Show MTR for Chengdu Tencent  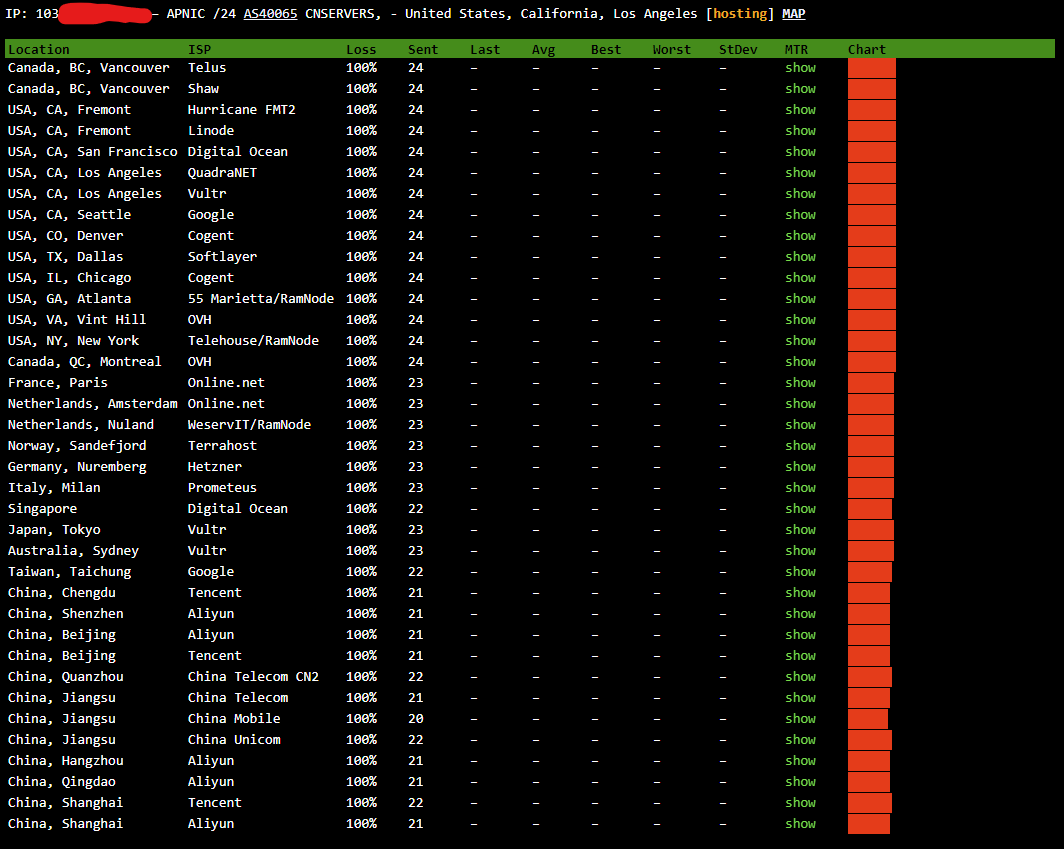801,593
